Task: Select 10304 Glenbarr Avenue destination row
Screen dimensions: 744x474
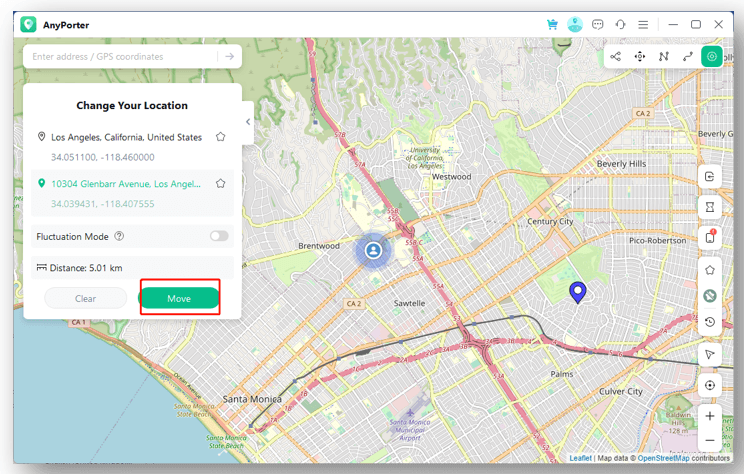Action: pos(132,193)
